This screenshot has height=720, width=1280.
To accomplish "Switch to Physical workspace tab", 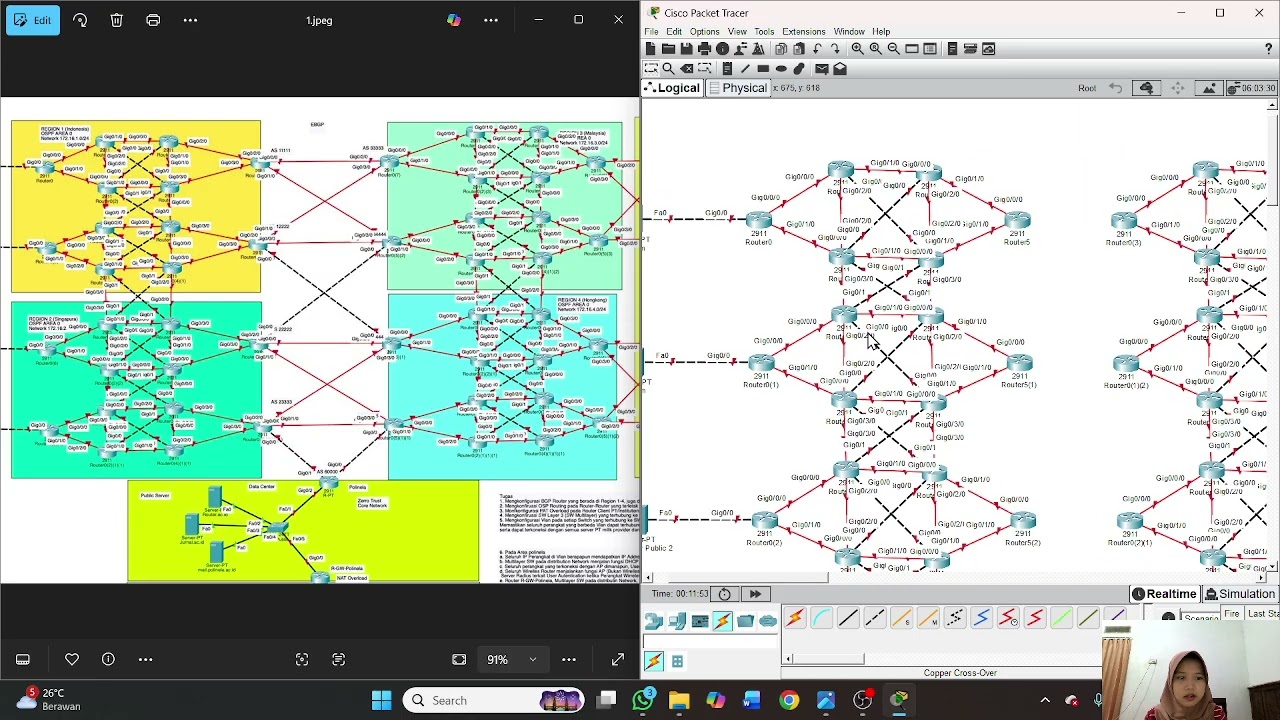I will coord(738,88).
